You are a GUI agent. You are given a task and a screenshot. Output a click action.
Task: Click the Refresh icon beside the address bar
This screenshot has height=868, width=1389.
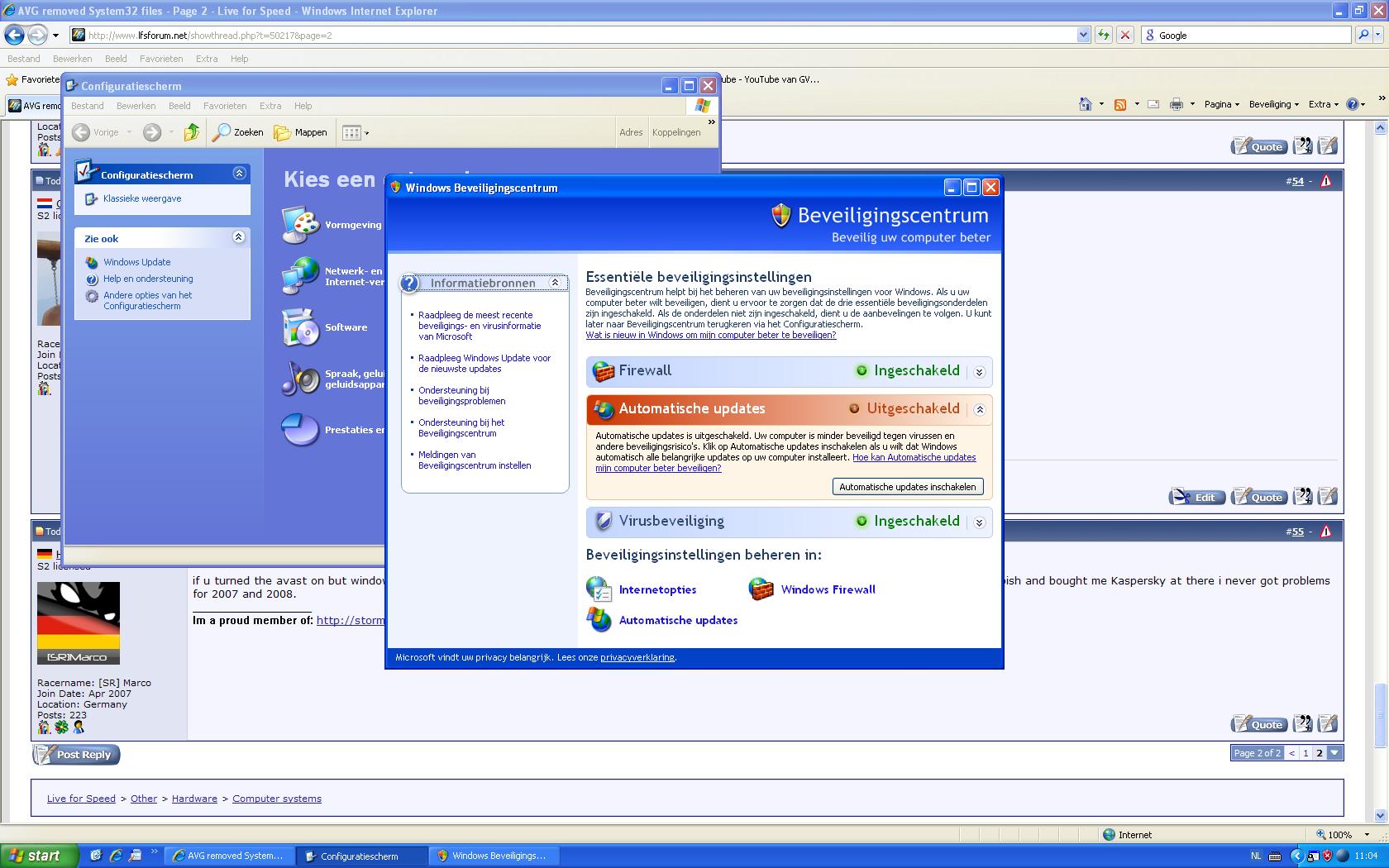pyautogui.click(x=1103, y=35)
